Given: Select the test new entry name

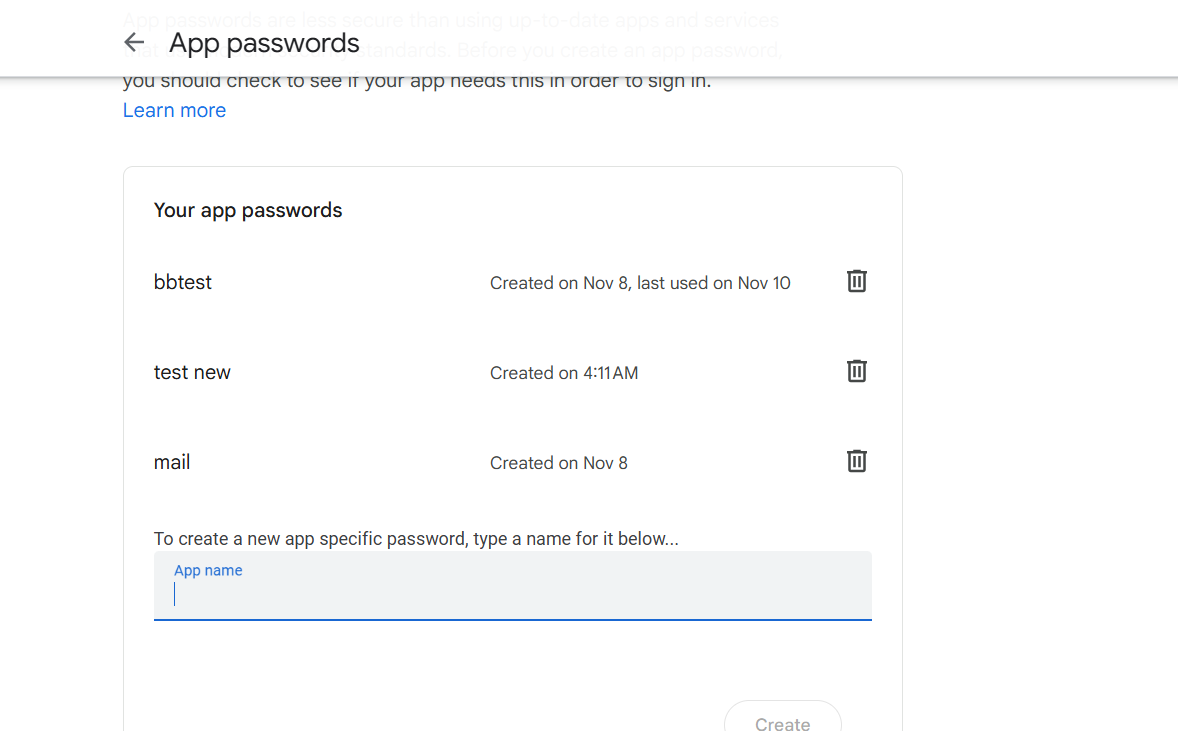Looking at the screenshot, I should 192,373.
